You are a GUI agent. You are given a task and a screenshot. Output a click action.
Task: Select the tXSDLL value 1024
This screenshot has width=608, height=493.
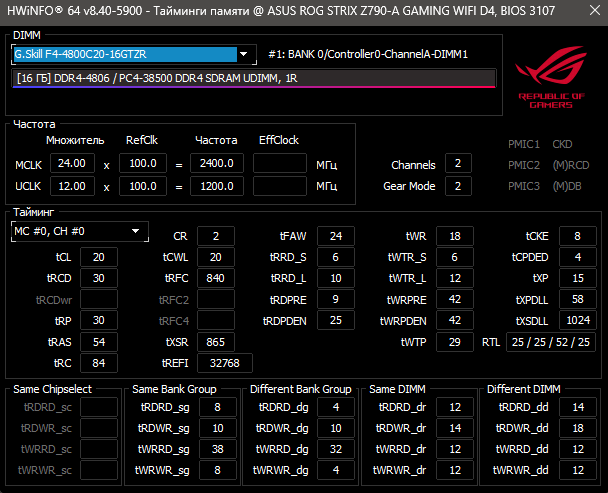(x=578, y=320)
